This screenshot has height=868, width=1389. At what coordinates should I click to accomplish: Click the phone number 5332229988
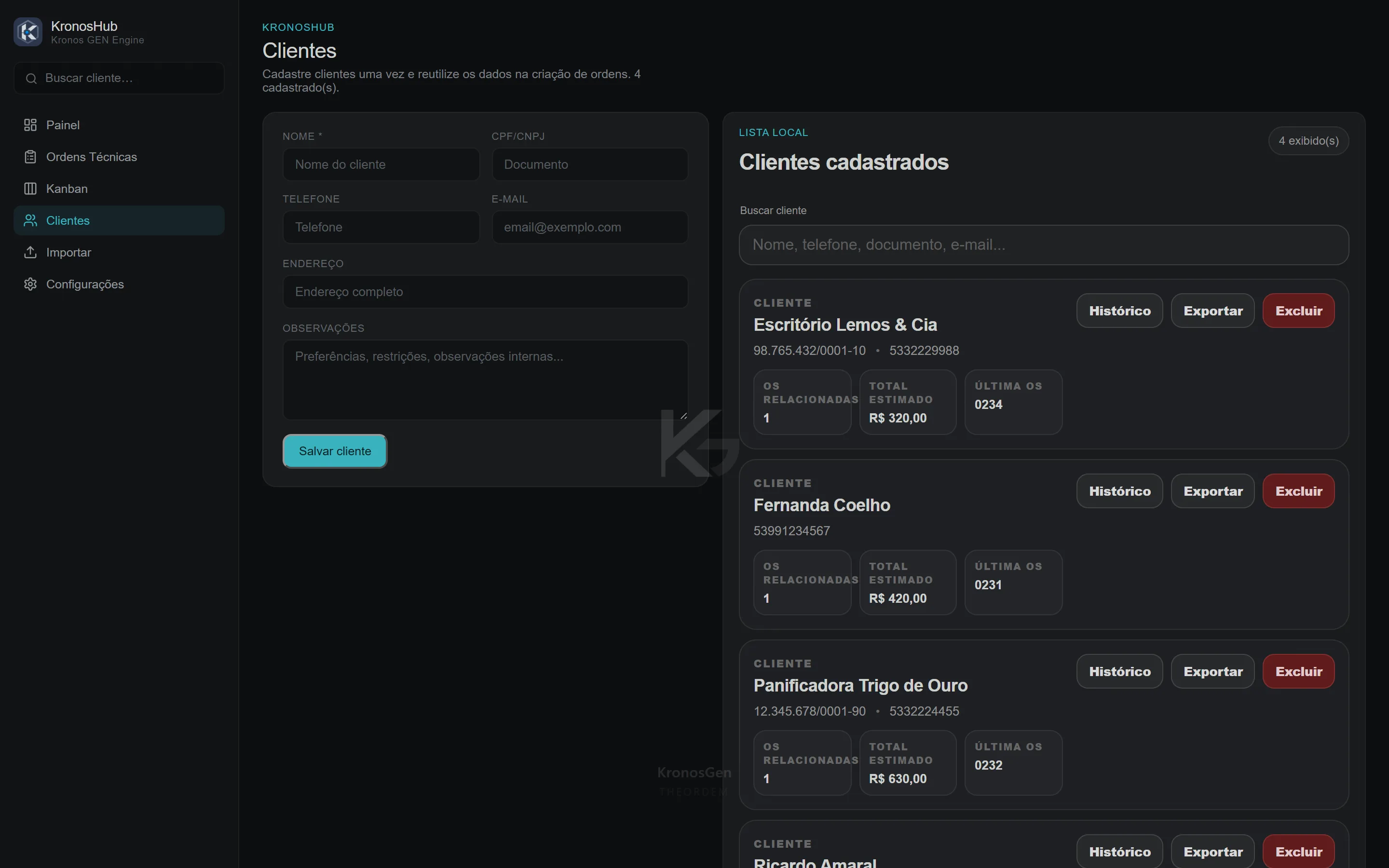point(924,350)
